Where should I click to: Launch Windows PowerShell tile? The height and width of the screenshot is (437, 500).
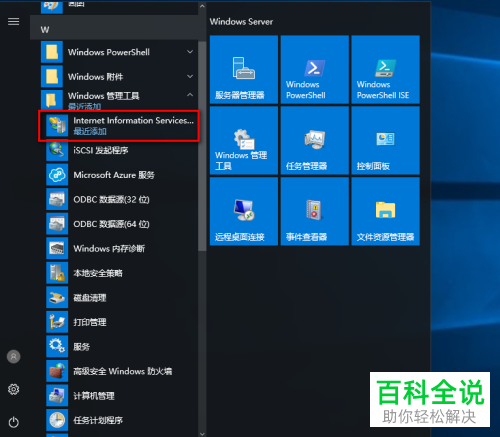coord(315,70)
